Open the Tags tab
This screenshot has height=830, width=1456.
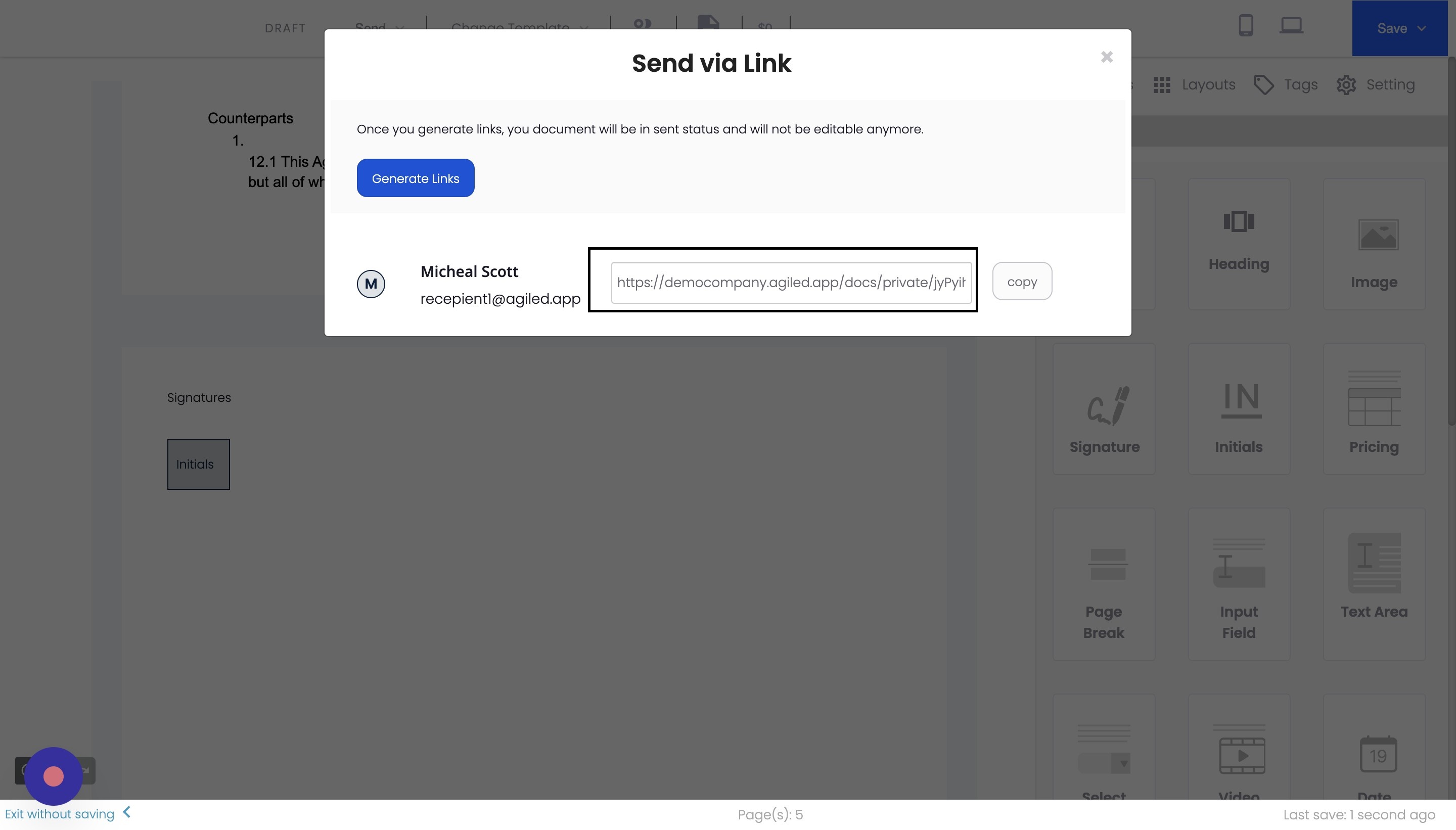(x=1286, y=85)
